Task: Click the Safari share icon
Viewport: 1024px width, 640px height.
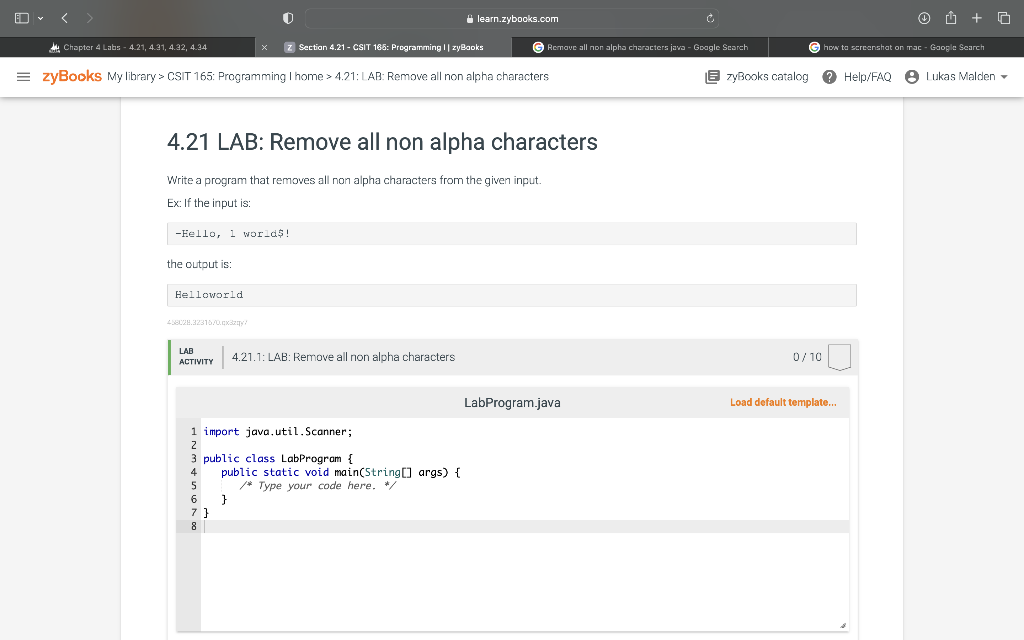Action: tap(949, 17)
